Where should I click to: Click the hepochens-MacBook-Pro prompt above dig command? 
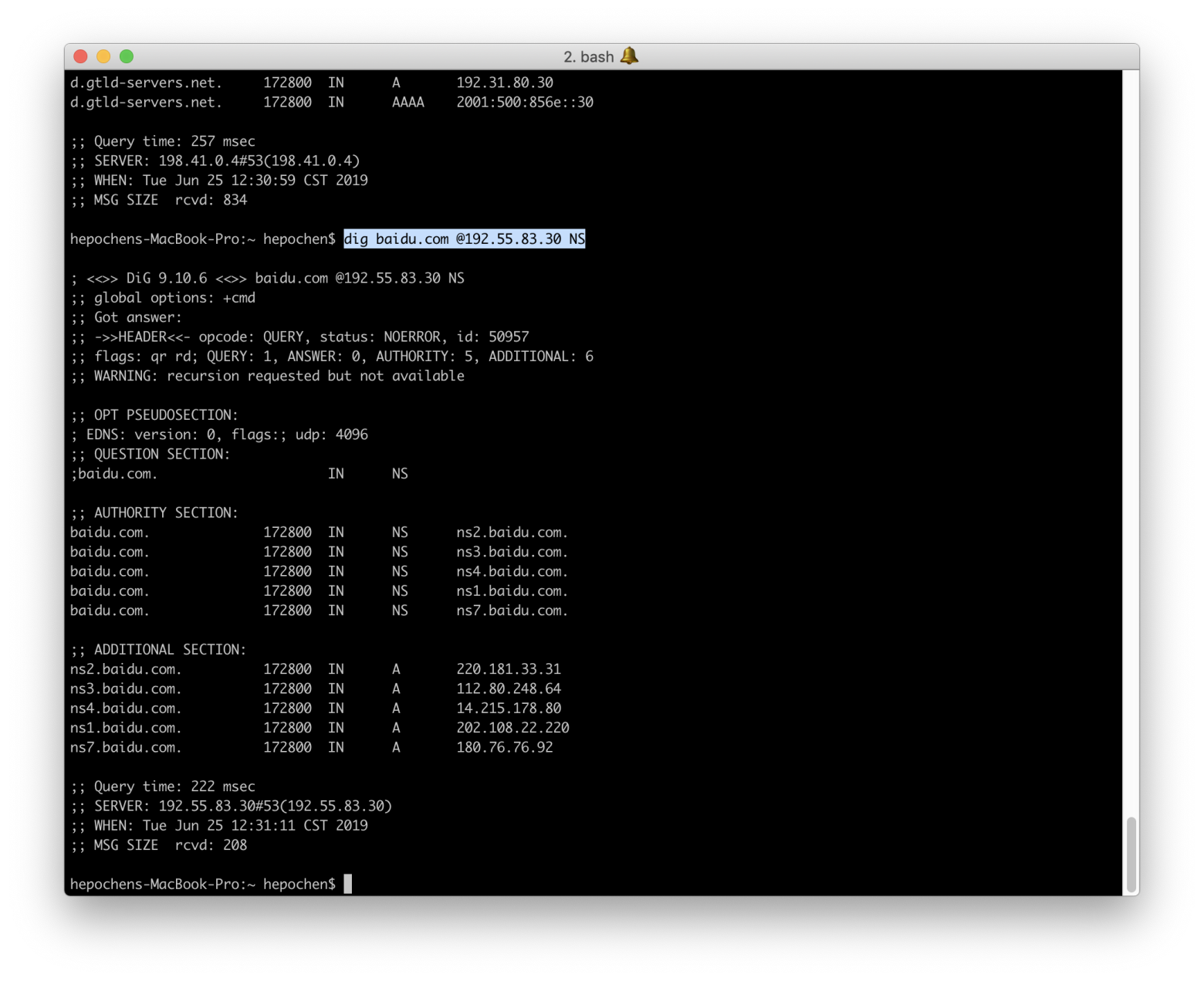tap(203, 239)
